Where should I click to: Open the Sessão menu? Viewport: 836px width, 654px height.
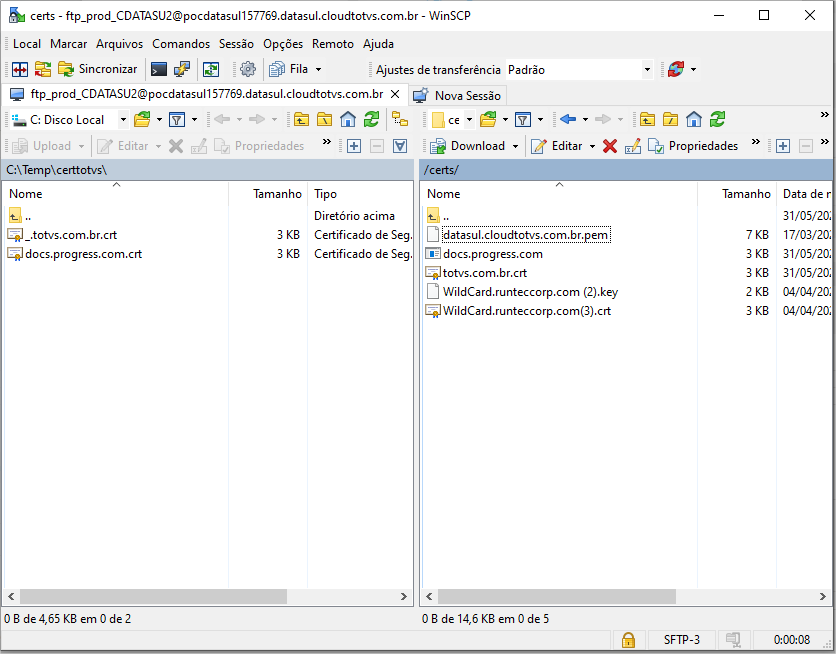[x=236, y=44]
